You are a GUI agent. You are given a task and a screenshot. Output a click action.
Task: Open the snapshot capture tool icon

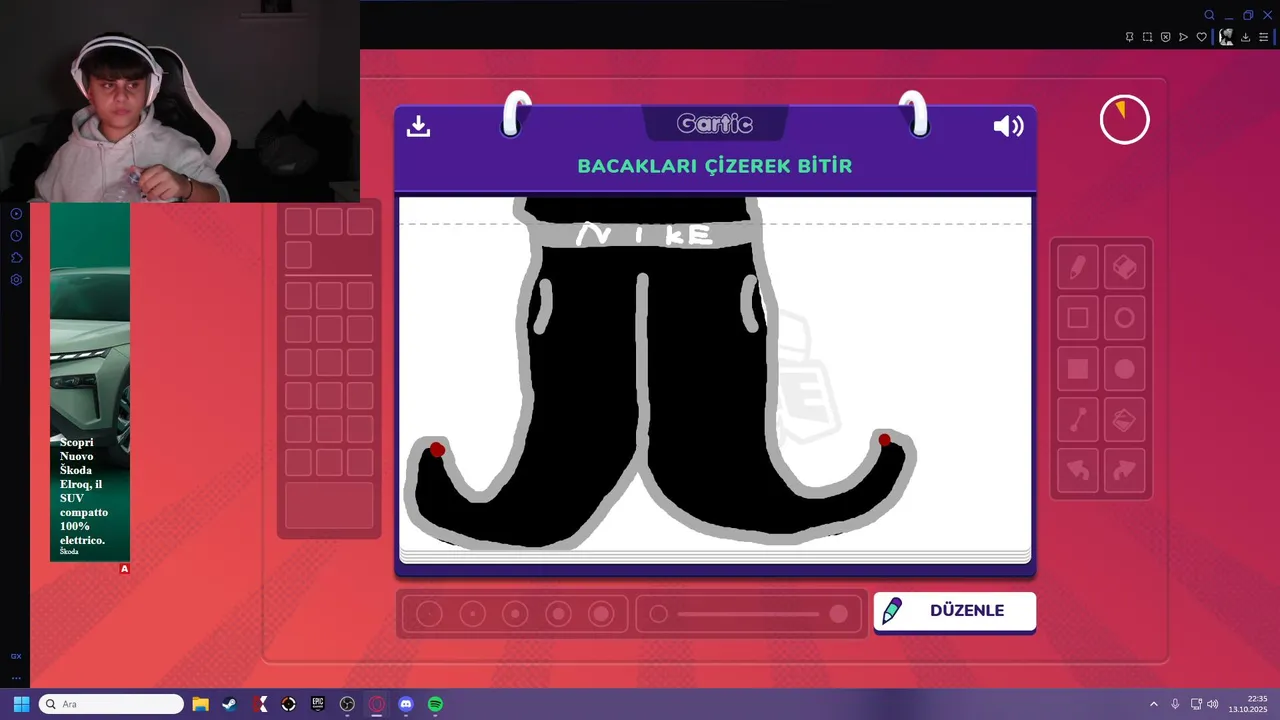click(1147, 37)
